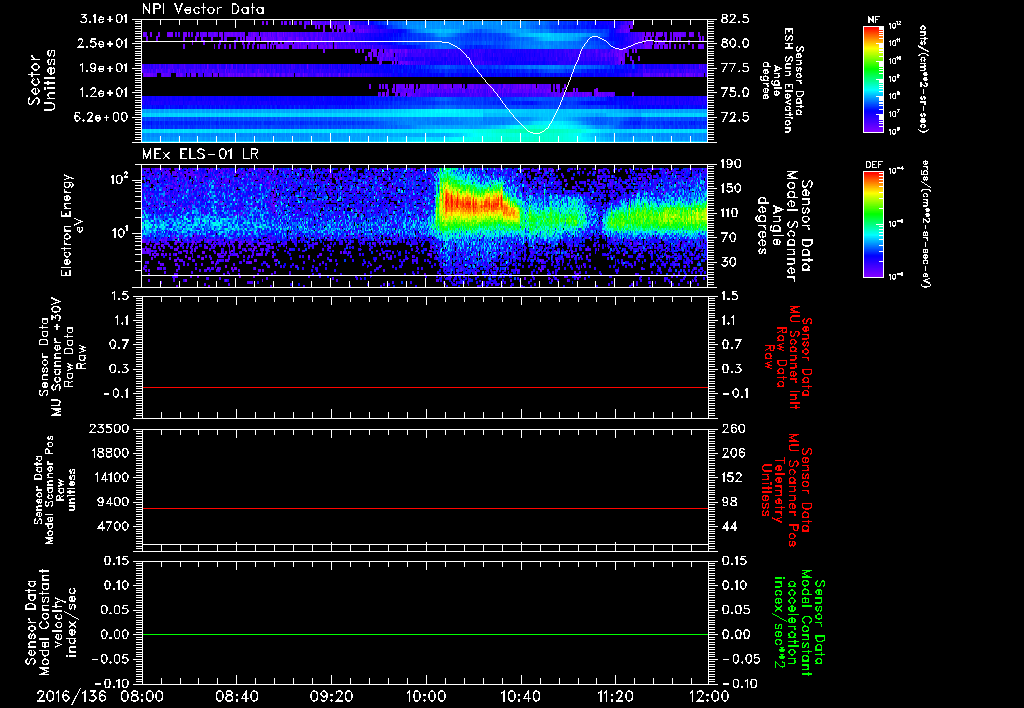This screenshot has width=1024, height=708.
Task: Click the minimum of the white sun elevation curve
Action: pos(537,133)
